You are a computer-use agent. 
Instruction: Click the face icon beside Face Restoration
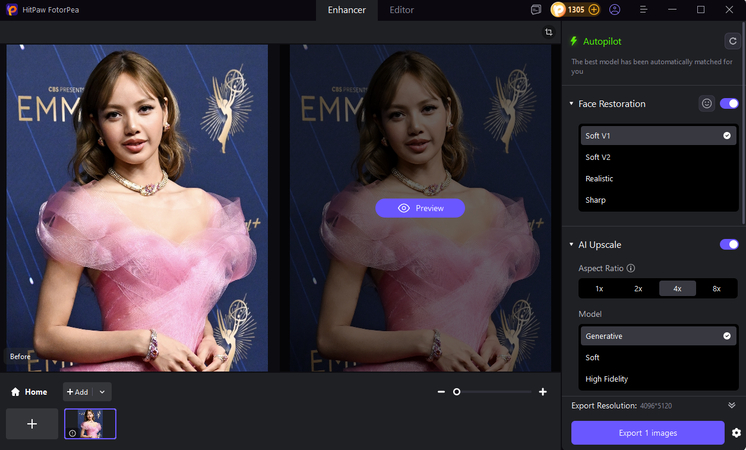pos(706,103)
